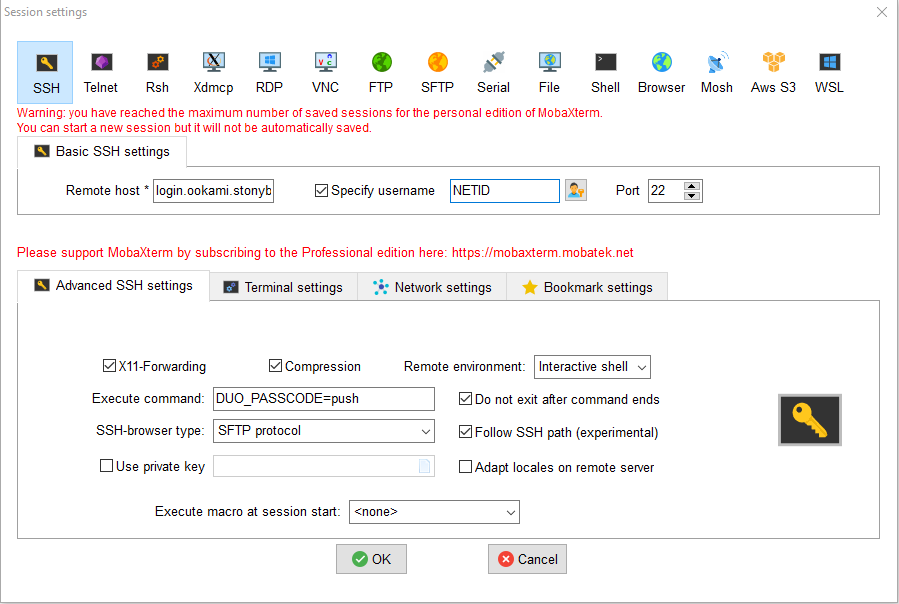Click the Cancel button
This screenshot has height=604, width=899.
[527, 559]
